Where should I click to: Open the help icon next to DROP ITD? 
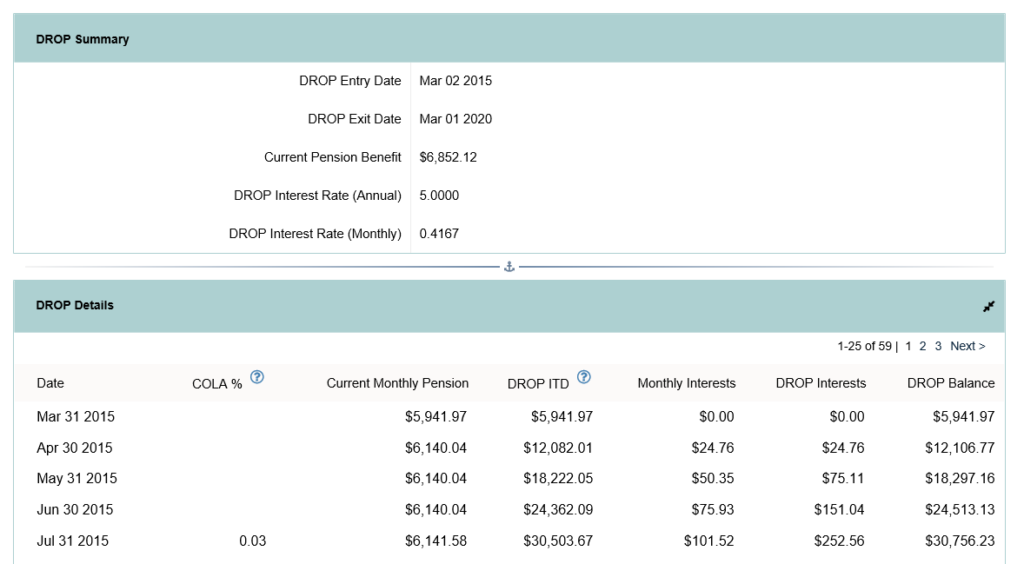[x=584, y=378]
